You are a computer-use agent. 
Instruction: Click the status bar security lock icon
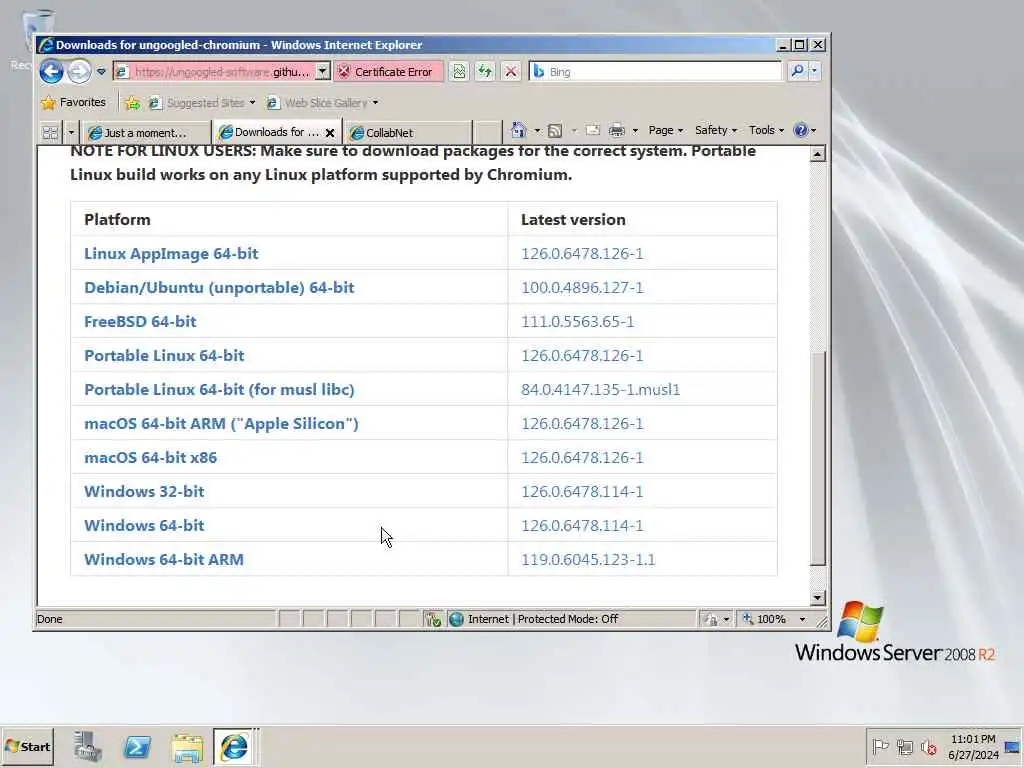point(710,619)
